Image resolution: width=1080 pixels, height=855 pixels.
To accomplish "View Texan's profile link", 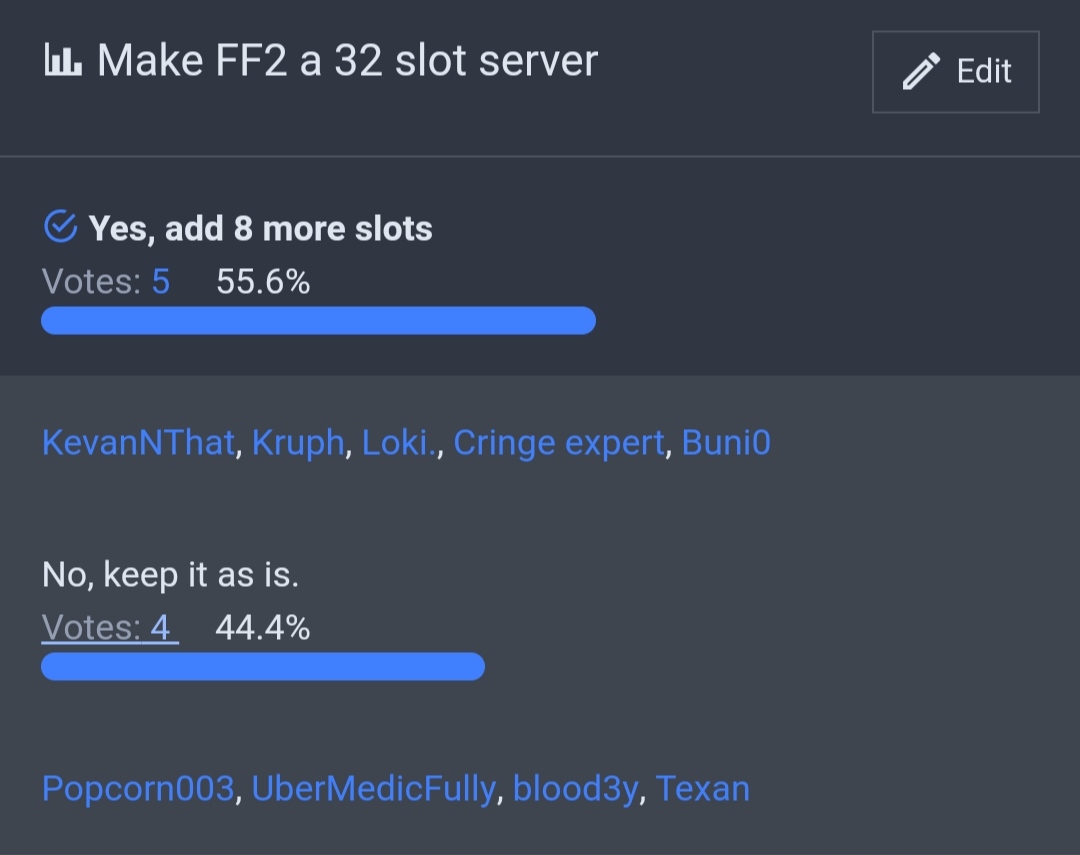I will 703,789.
